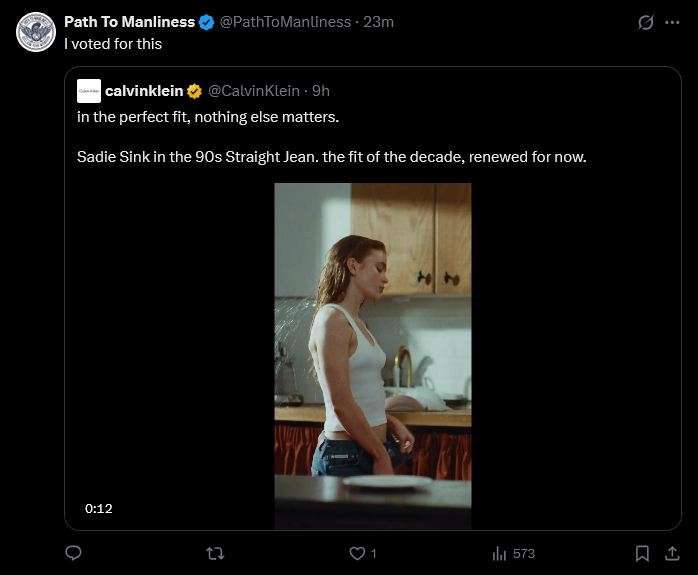Screen dimensions: 698x575
Task: Open the 23m post timestamp
Action: pyautogui.click(x=378, y=22)
